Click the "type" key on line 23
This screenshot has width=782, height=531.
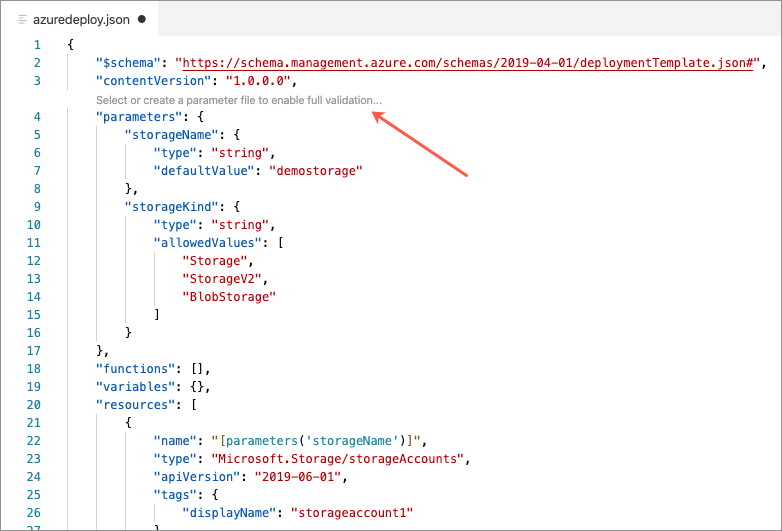coord(175,459)
